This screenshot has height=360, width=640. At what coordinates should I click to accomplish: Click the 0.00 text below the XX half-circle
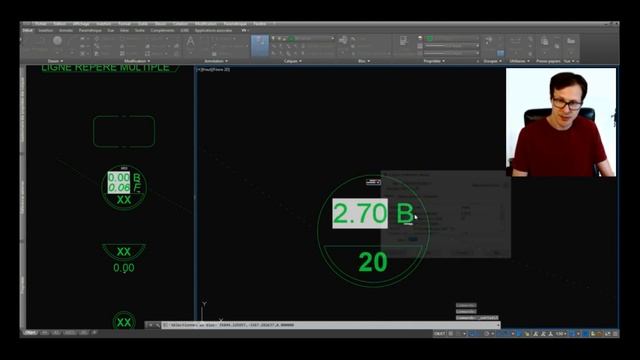[x=124, y=268]
